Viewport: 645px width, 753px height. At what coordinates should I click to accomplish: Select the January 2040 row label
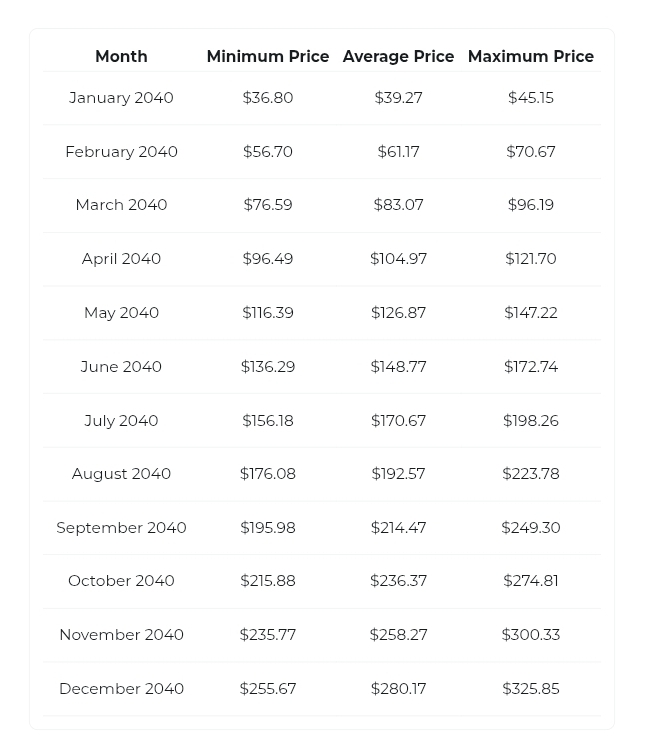[x=121, y=97]
